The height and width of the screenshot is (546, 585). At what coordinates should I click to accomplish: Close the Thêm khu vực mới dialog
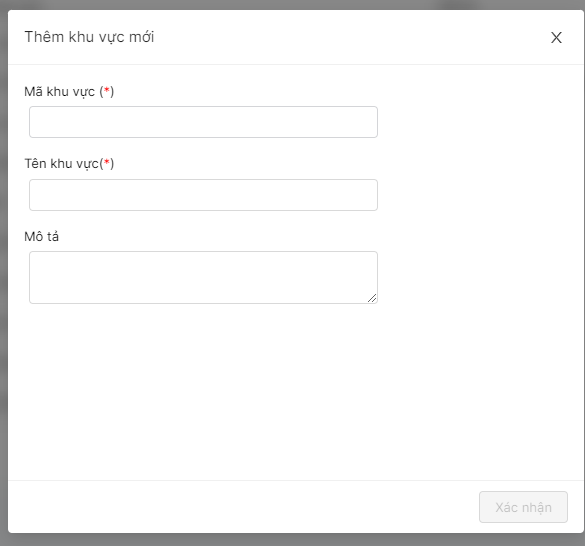click(x=556, y=37)
